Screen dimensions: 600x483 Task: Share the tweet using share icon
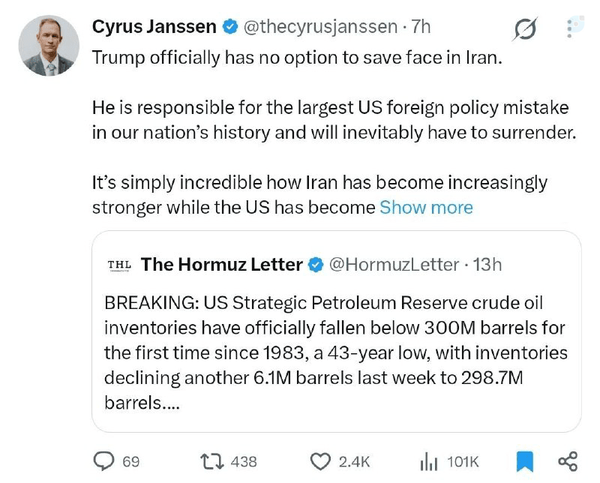(x=568, y=461)
